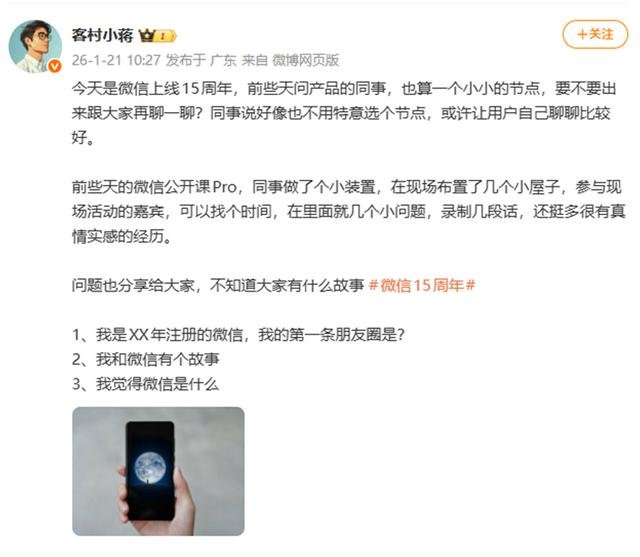
Task: Select question 1 about 第一条朋友圈
Action: [238, 335]
